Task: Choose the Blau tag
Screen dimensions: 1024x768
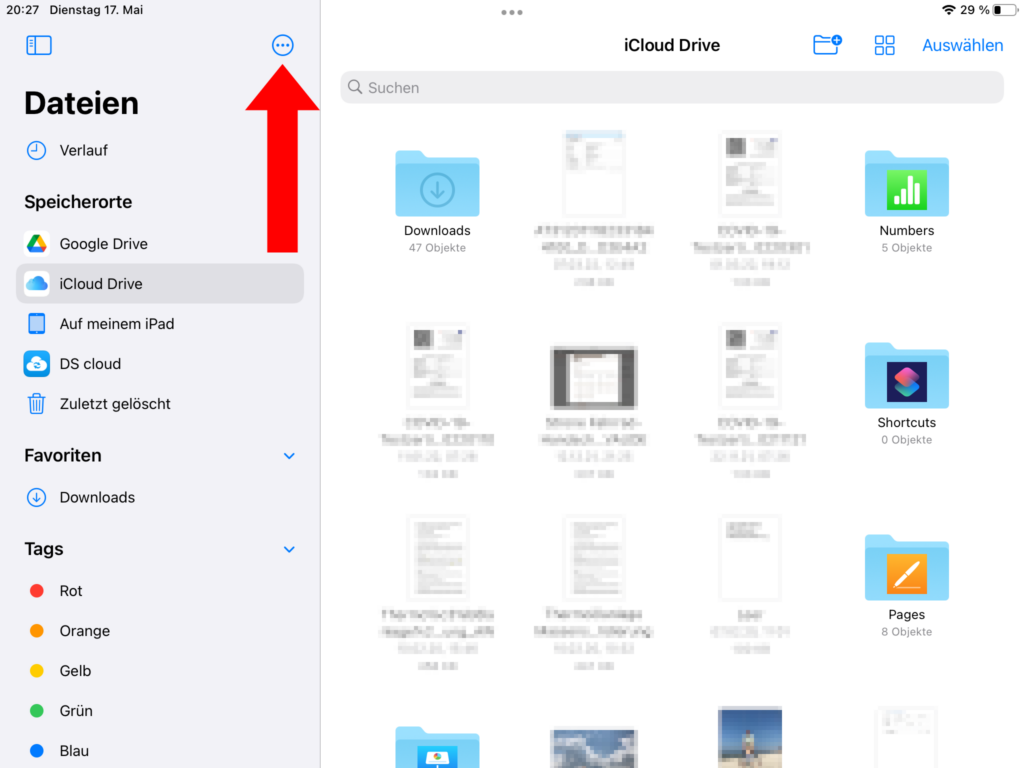Action: [160, 750]
